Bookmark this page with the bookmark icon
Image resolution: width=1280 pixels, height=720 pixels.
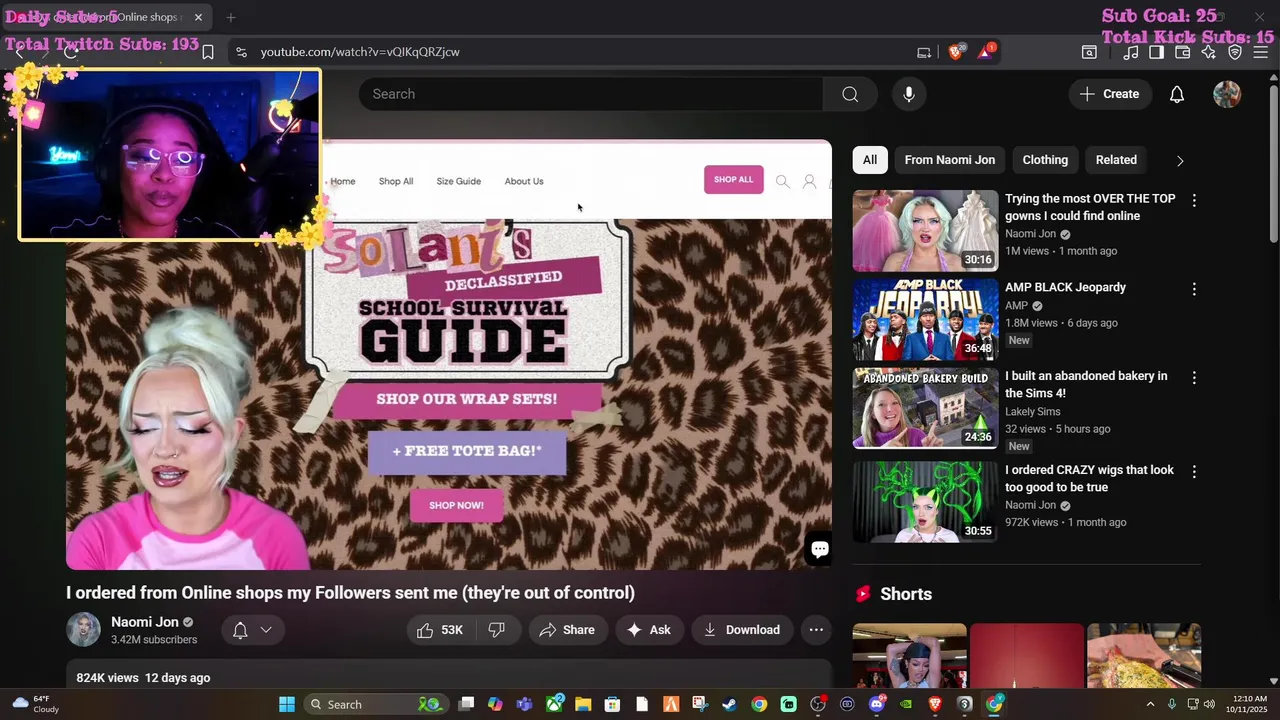click(208, 52)
